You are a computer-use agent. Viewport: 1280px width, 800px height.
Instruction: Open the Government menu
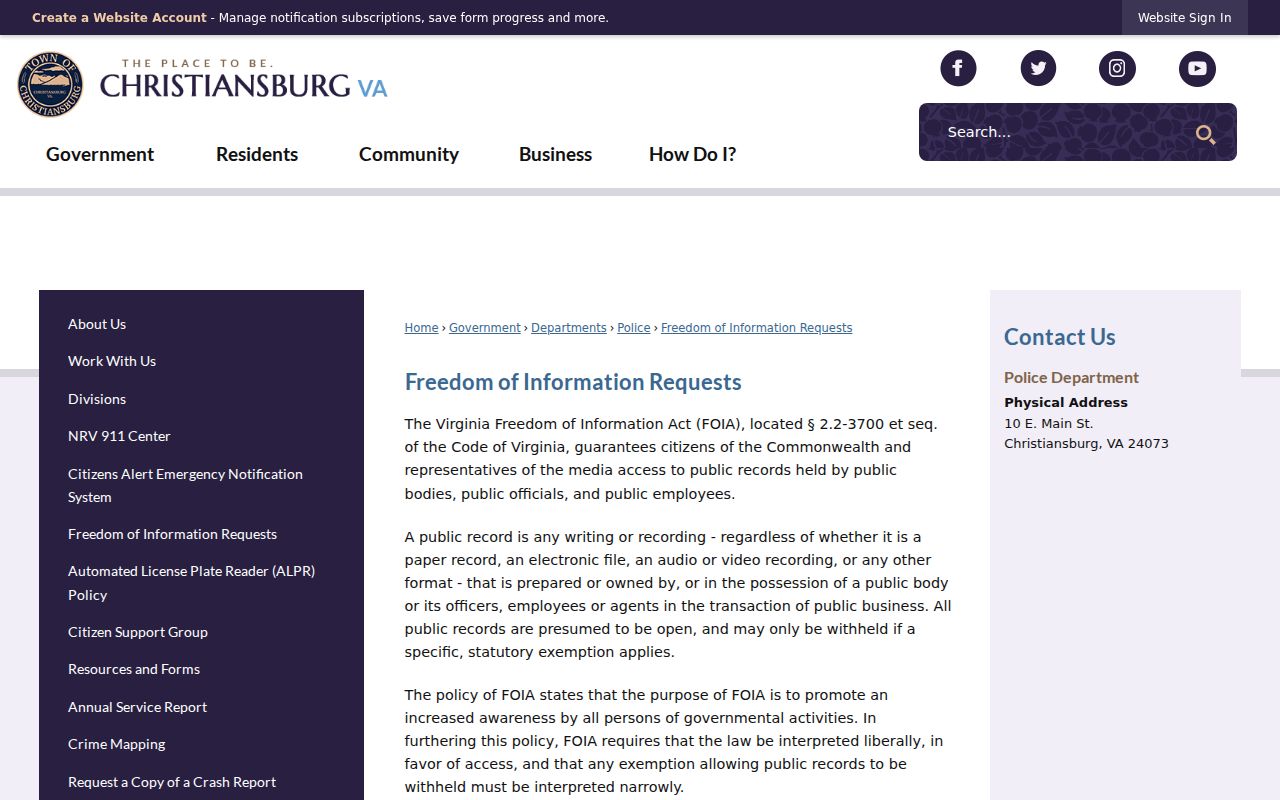click(100, 154)
